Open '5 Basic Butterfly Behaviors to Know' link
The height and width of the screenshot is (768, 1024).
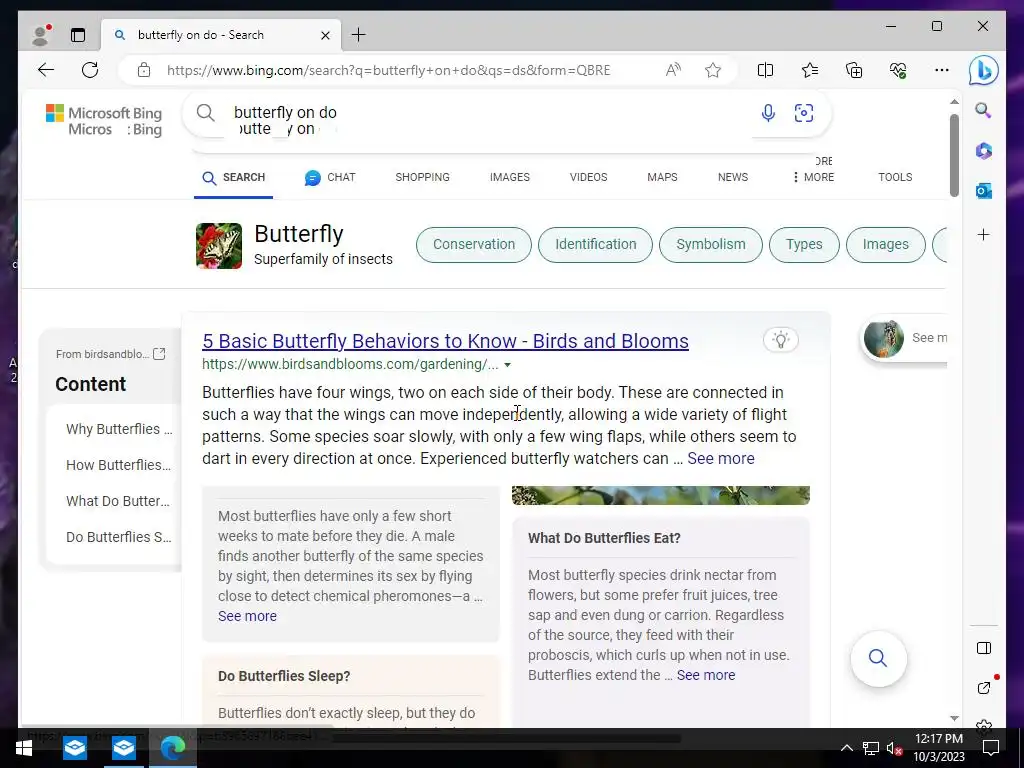(445, 341)
